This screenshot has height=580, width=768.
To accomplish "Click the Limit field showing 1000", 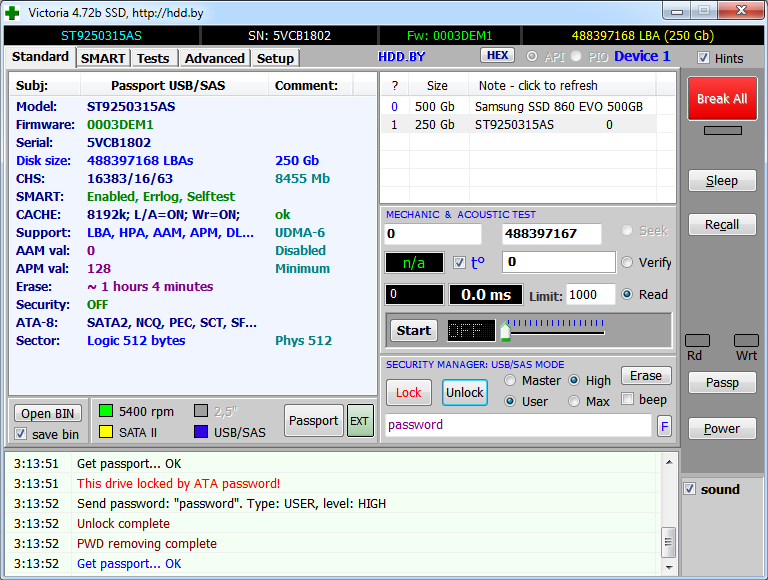I will click(x=590, y=295).
